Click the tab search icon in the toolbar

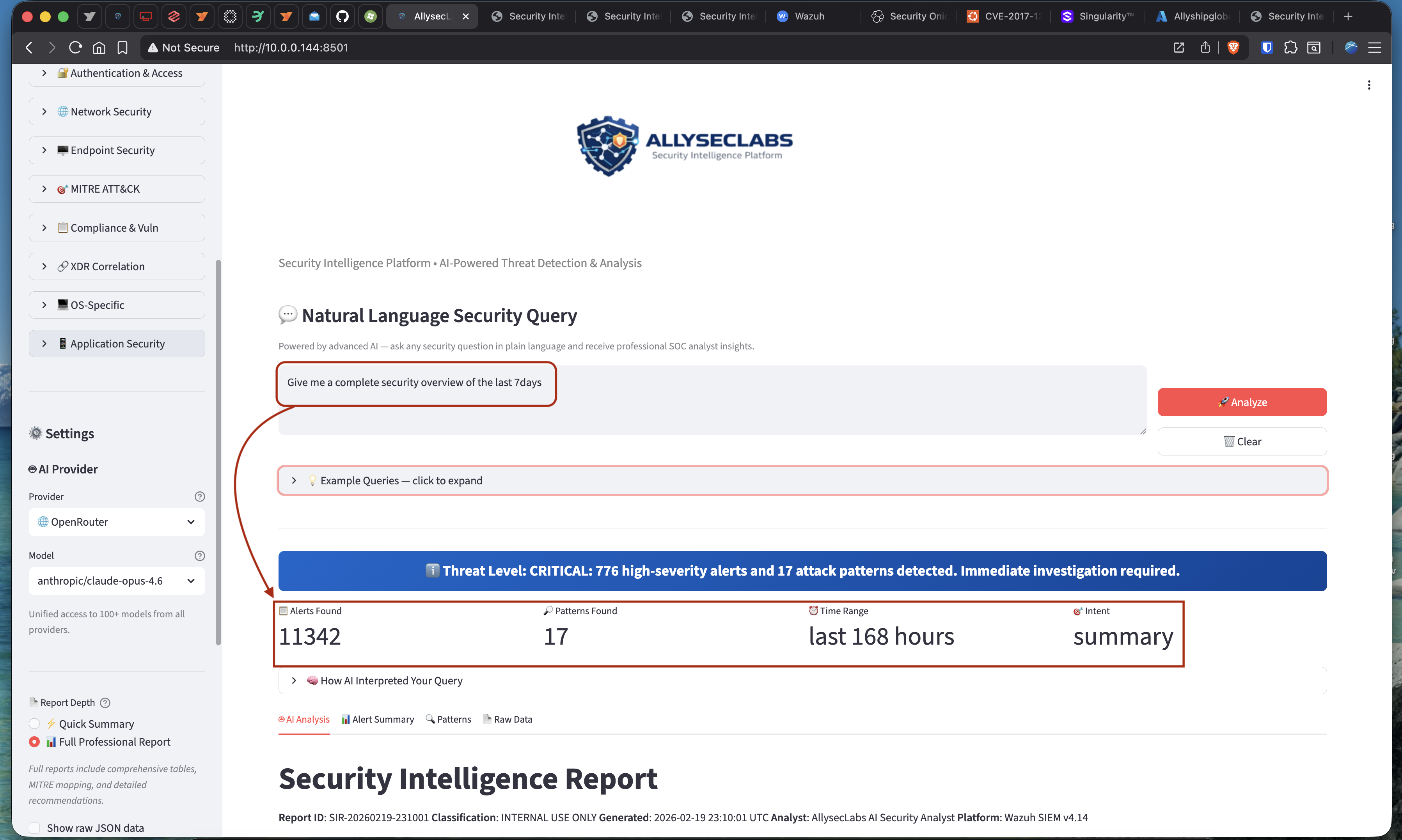point(1314,48)
